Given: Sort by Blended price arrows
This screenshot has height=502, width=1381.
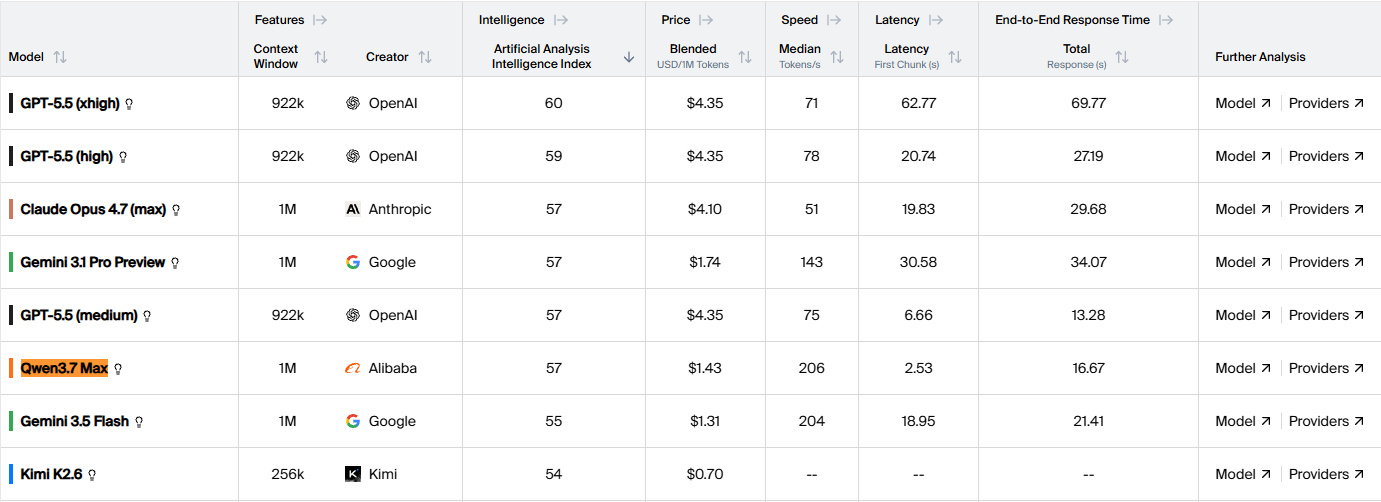Looking at the screenshot, I should (745, 57).
